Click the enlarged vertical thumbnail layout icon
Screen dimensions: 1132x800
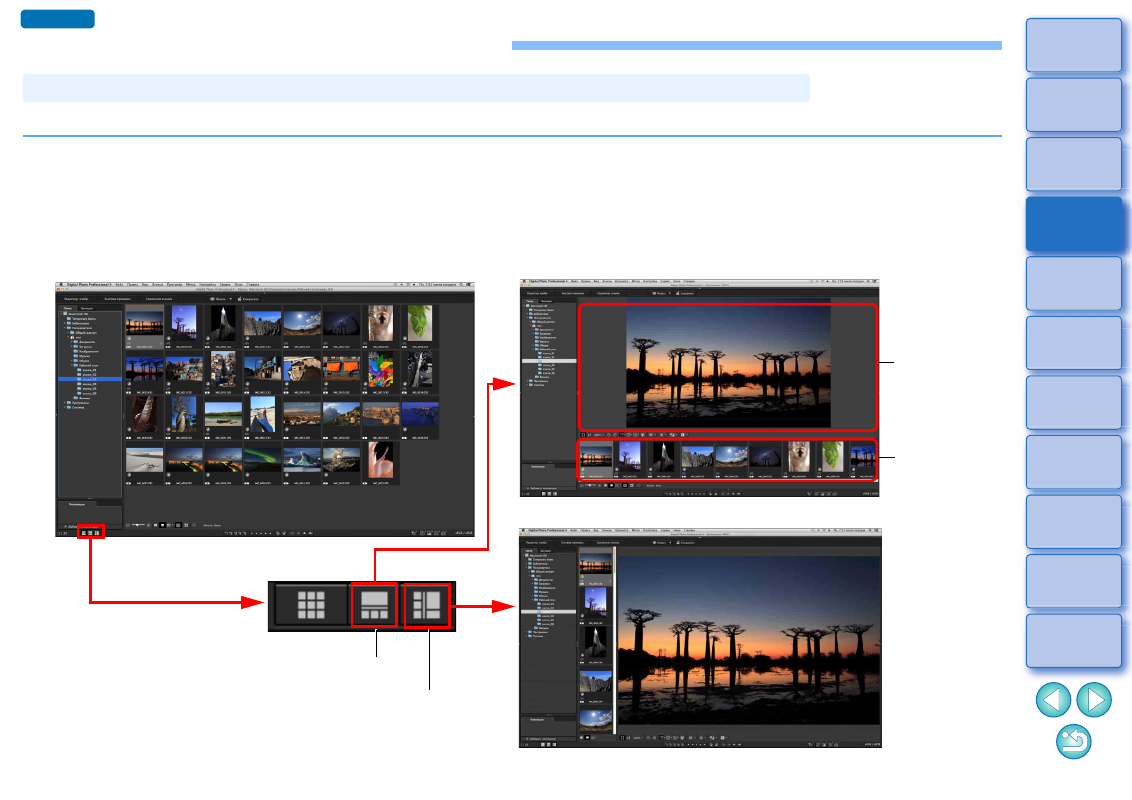(x=427, y=605)
